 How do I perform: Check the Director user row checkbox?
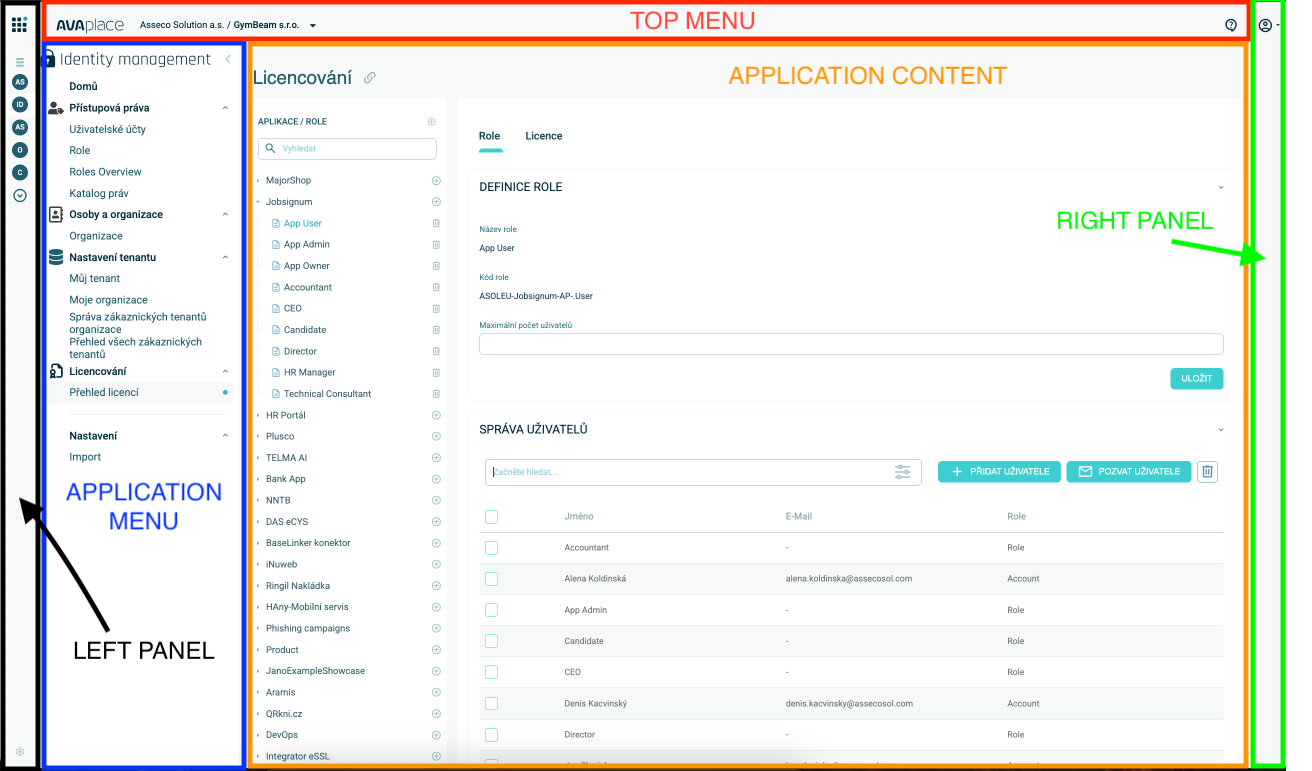pos(491,735)
